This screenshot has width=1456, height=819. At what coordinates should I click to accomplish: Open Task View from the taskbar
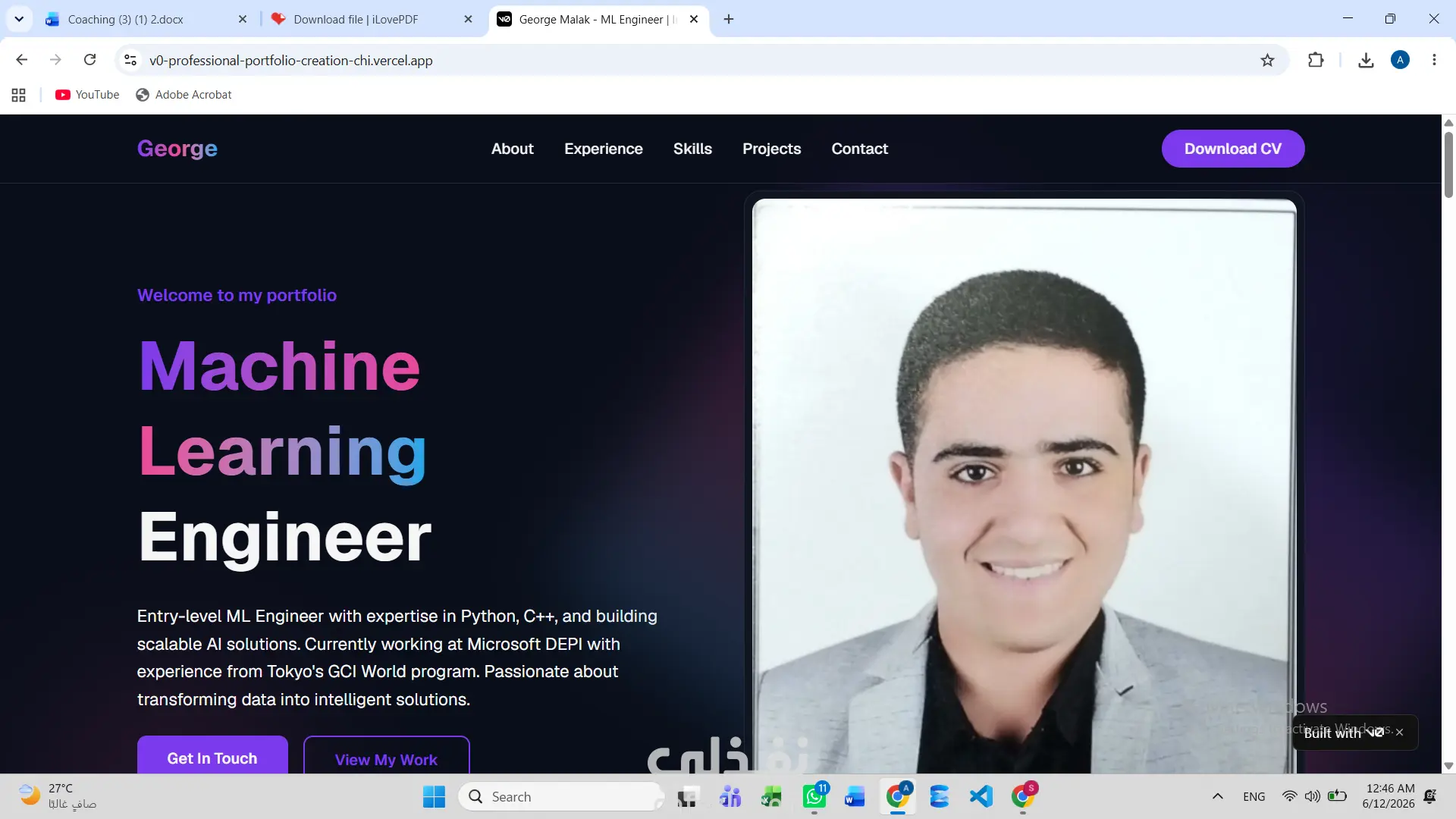click(x=687, y=796)
